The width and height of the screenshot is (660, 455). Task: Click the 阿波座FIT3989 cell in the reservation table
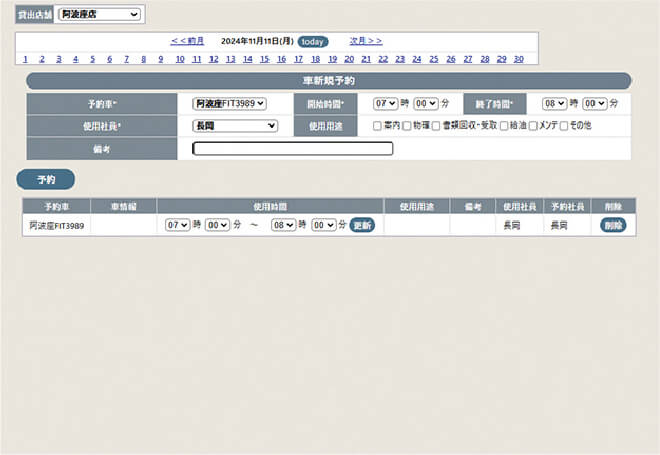[56, 226]
